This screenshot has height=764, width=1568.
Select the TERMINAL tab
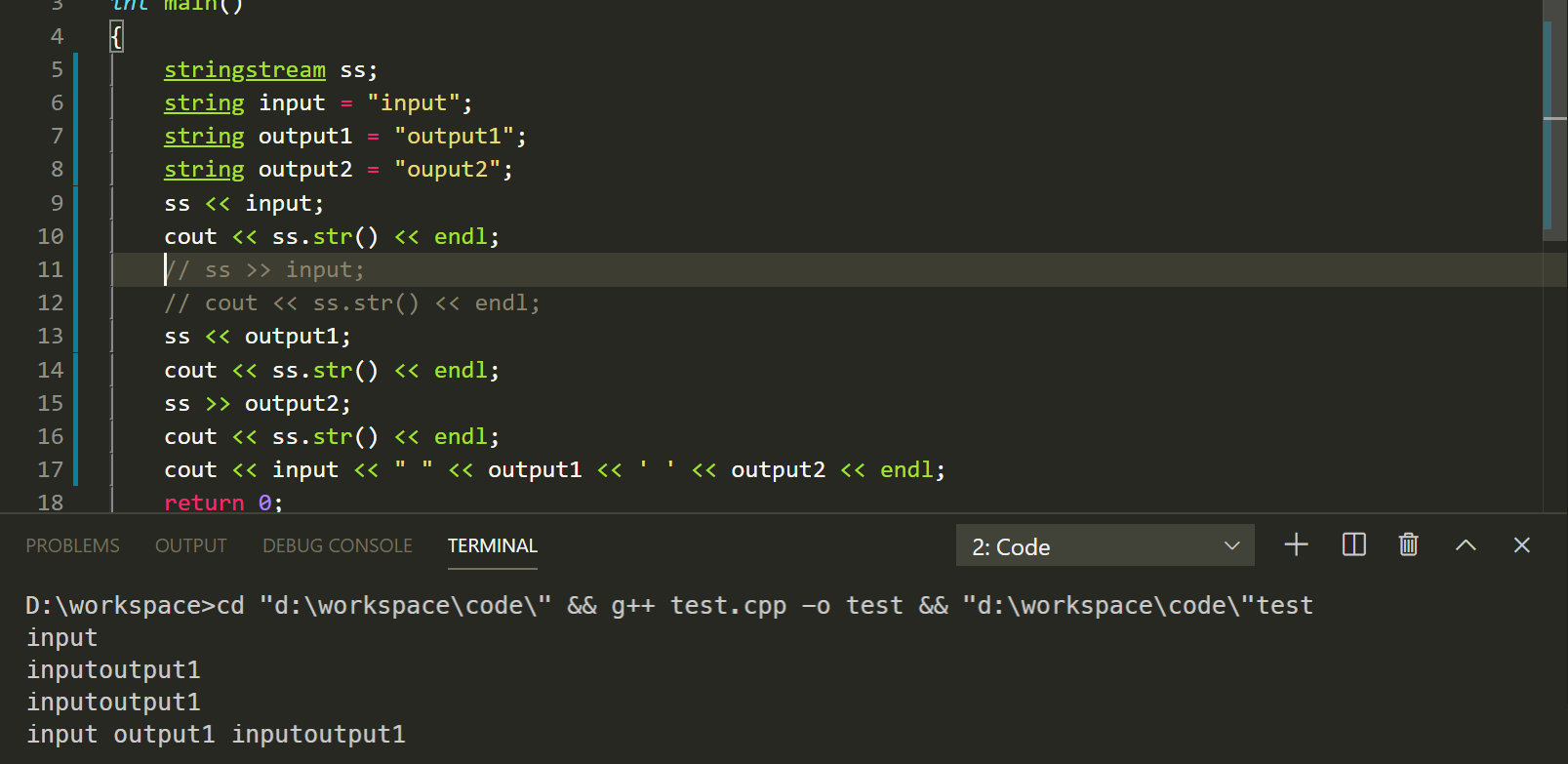[x=493, y=545]
